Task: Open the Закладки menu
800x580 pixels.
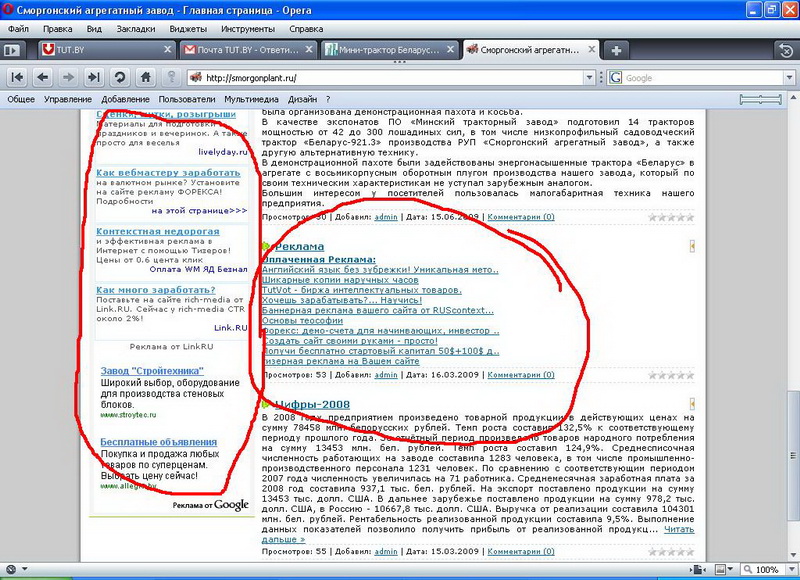Action: [136, 29]
